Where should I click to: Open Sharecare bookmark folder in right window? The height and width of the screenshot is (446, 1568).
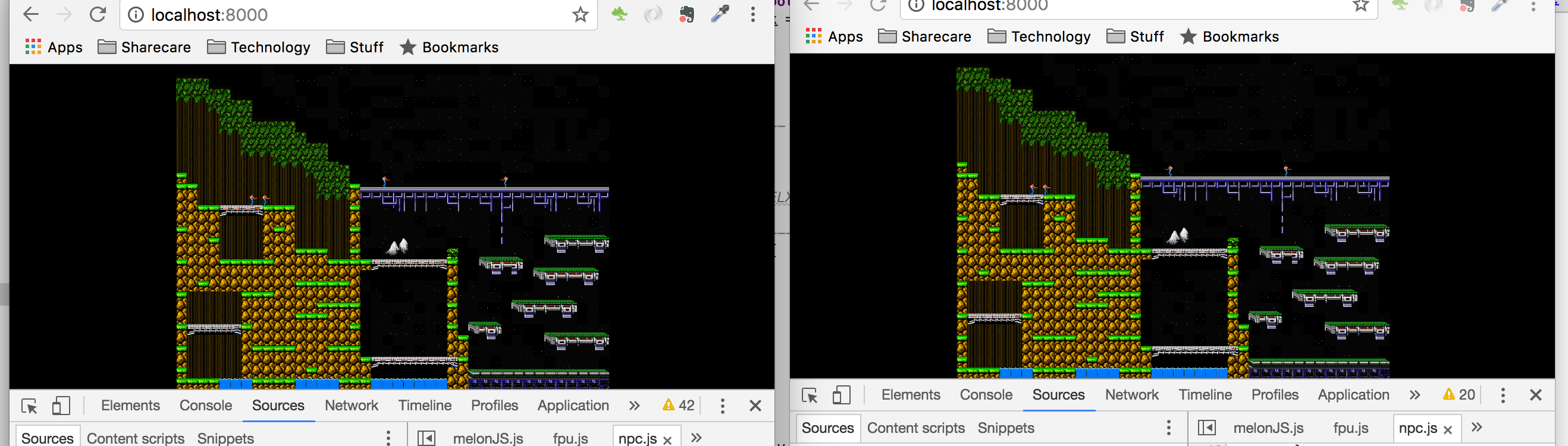pos(924,36)
